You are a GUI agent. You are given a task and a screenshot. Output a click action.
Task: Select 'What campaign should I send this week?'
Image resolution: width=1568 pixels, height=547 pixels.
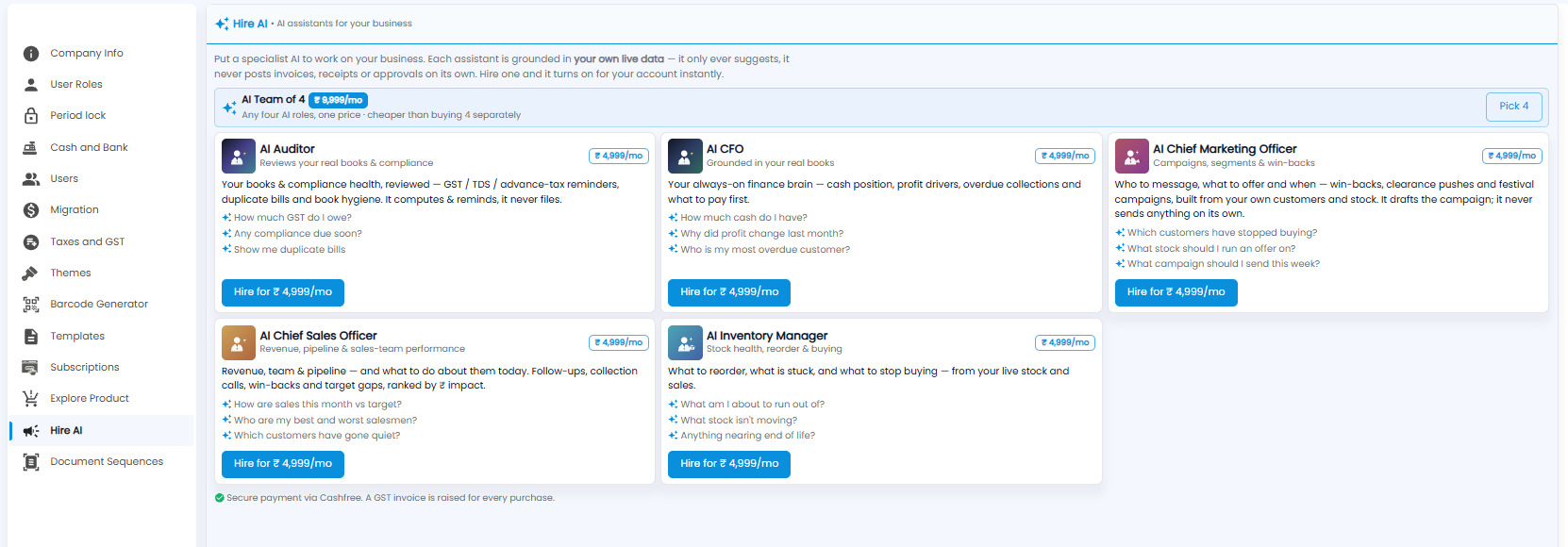point(1224,264)
